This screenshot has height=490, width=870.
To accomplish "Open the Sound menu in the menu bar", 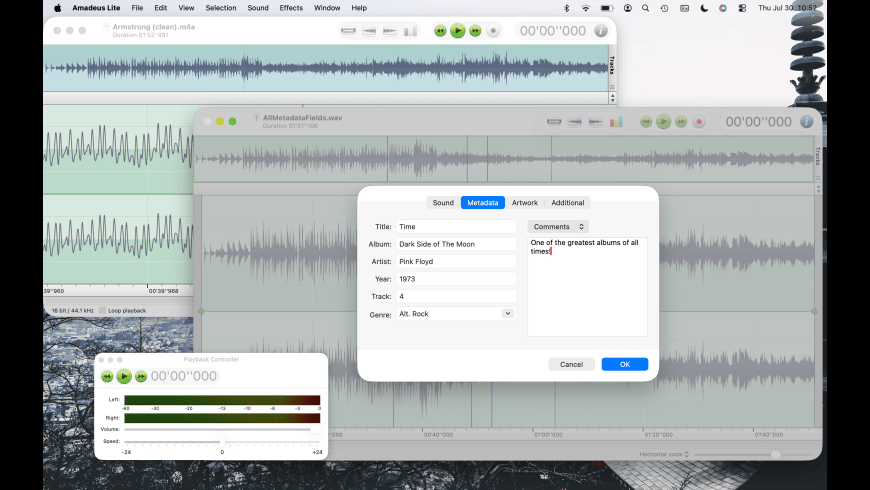I will tap(258, 8).
